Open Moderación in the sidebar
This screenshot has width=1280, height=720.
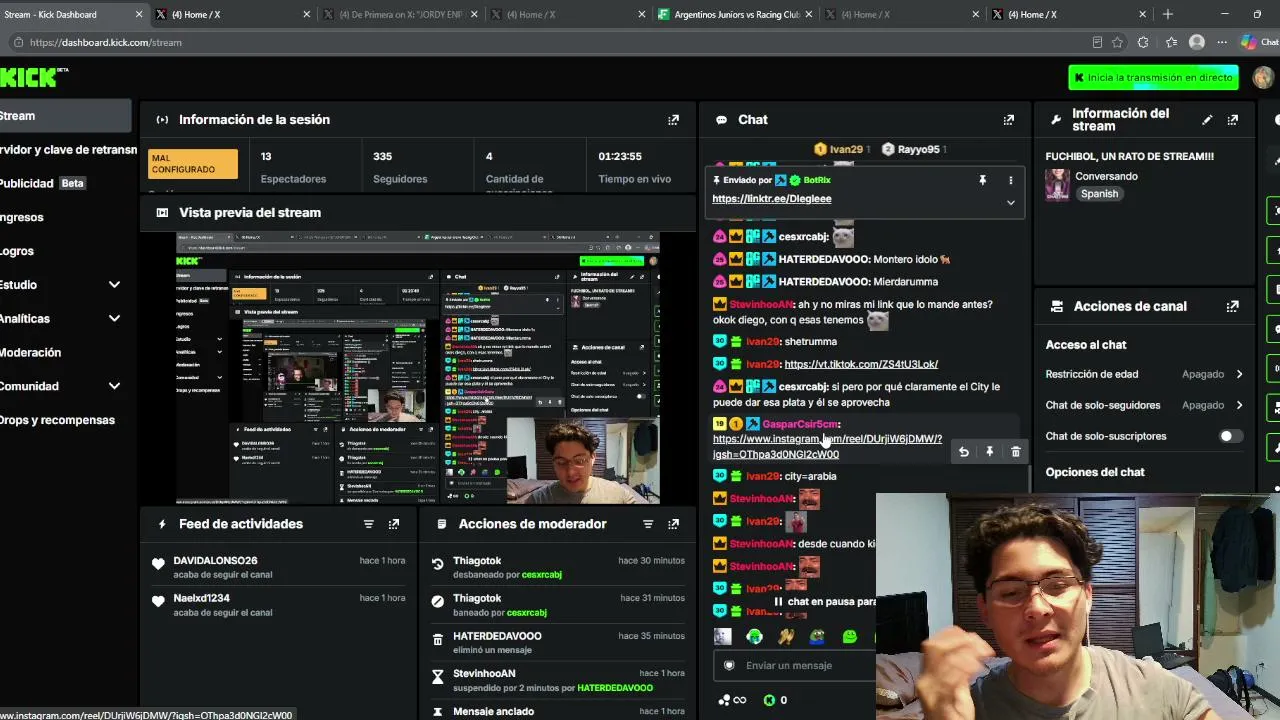31,352
